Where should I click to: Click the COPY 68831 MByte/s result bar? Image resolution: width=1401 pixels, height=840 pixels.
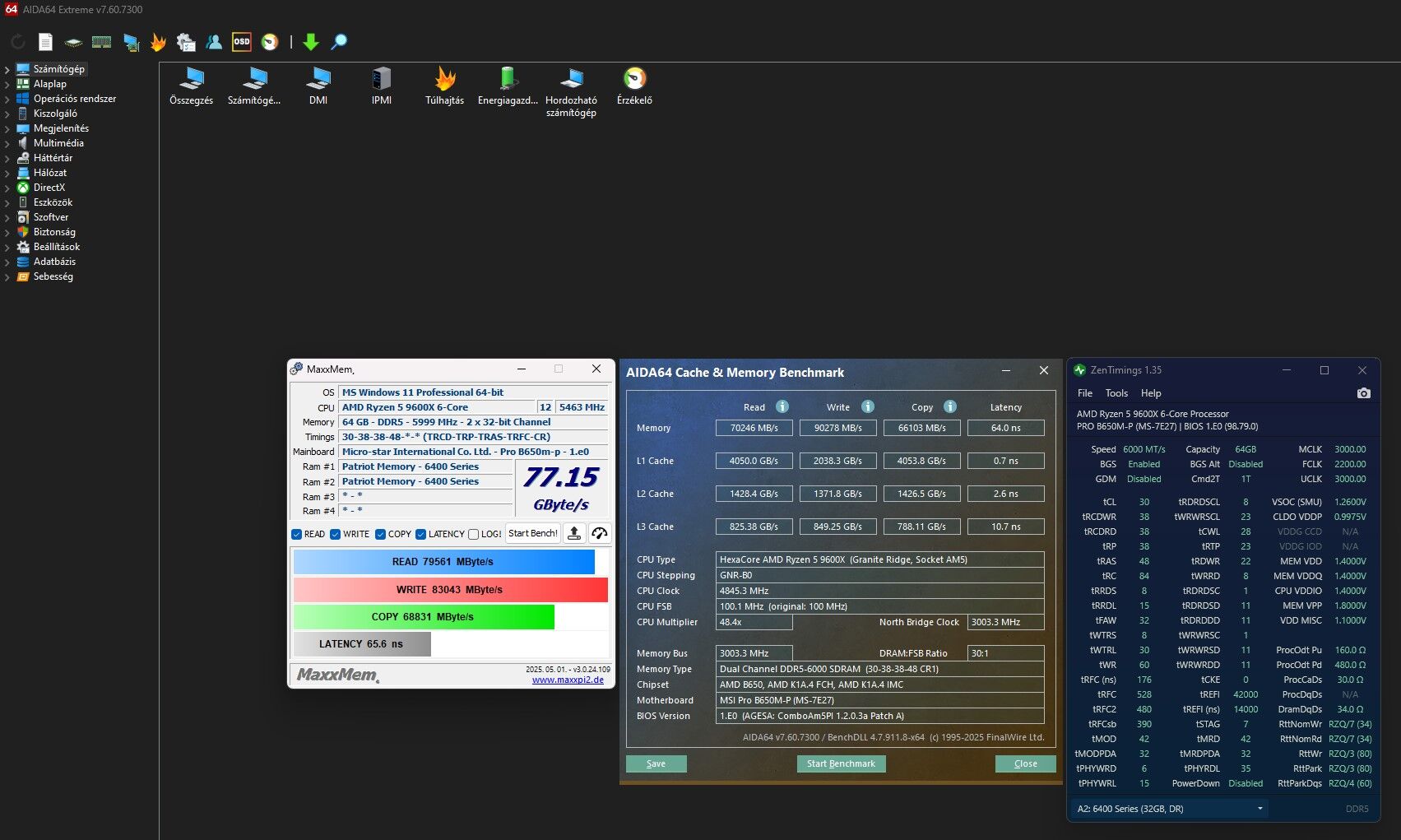point(424,617)
